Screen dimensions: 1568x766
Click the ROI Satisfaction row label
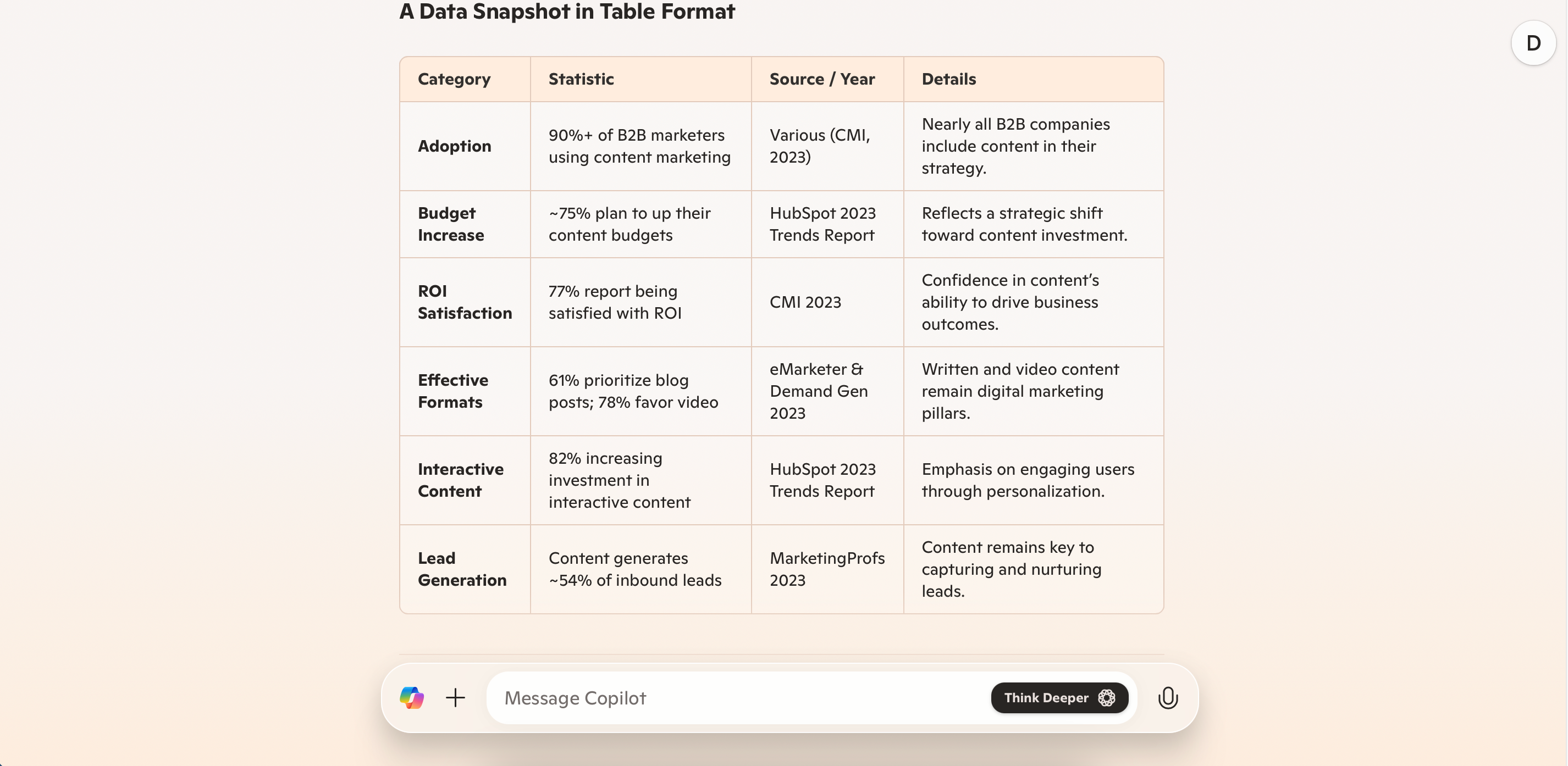pyautogui.click(x=465, y=302)
